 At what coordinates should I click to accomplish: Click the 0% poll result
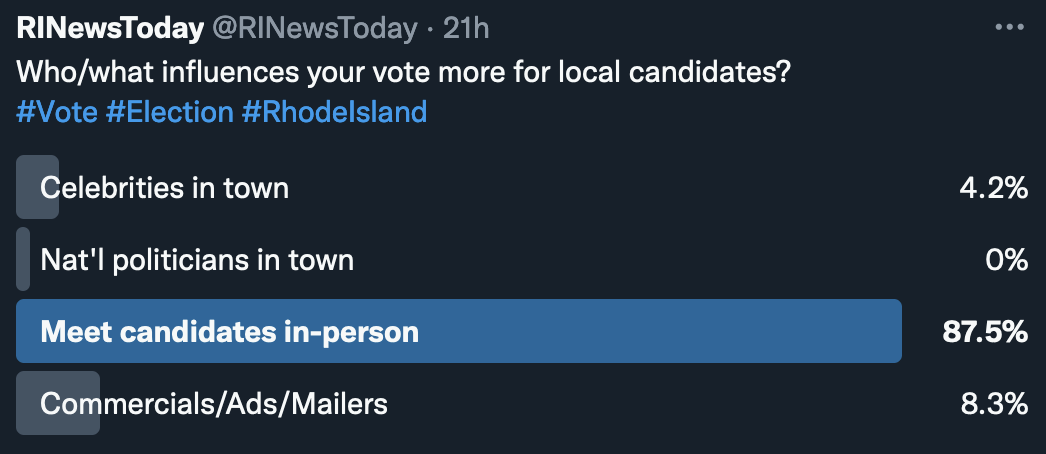pyautogui.click(x=1005, y=260)
